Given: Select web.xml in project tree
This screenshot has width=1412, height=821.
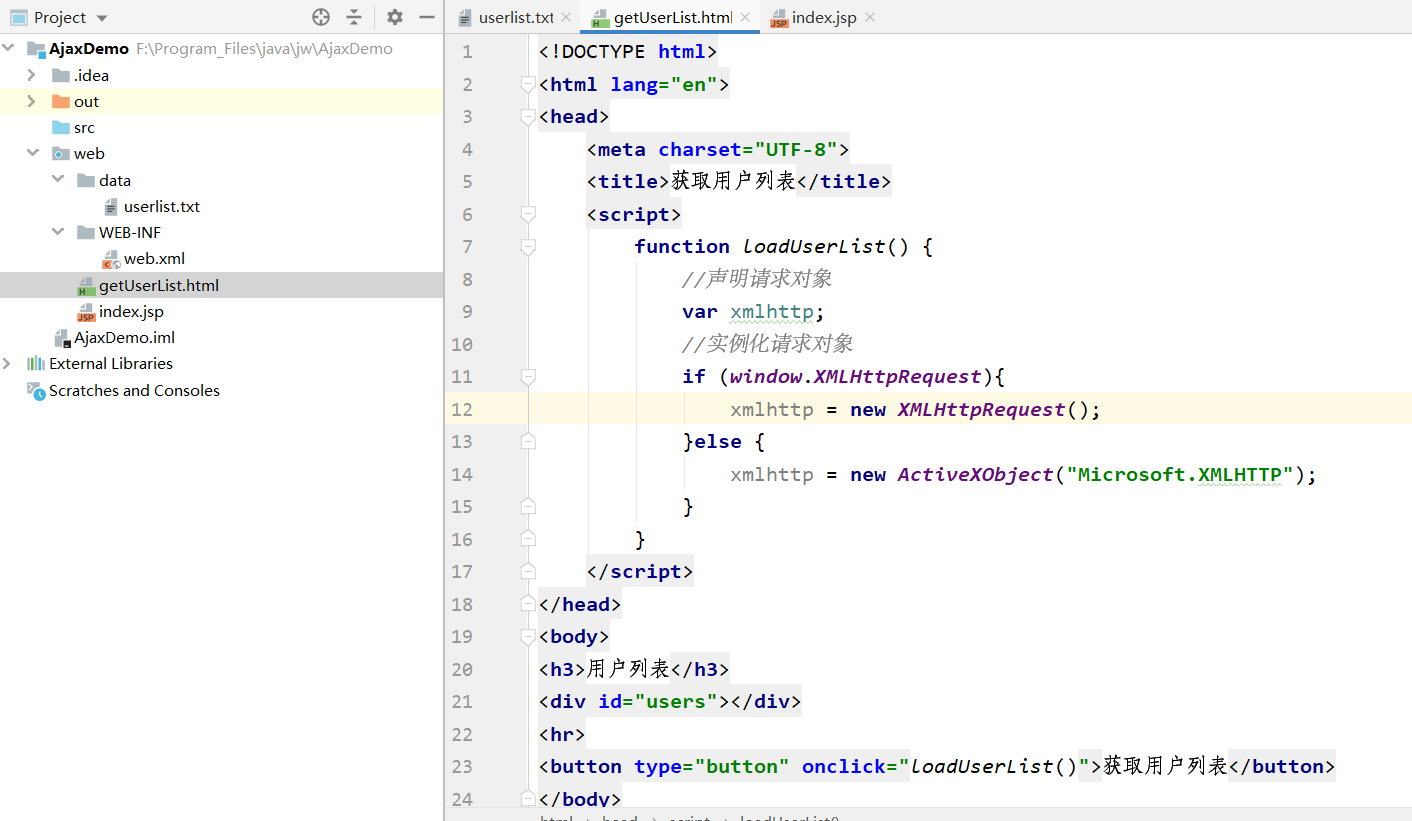Looking at the screenshot, I should (x=154, y=258).
